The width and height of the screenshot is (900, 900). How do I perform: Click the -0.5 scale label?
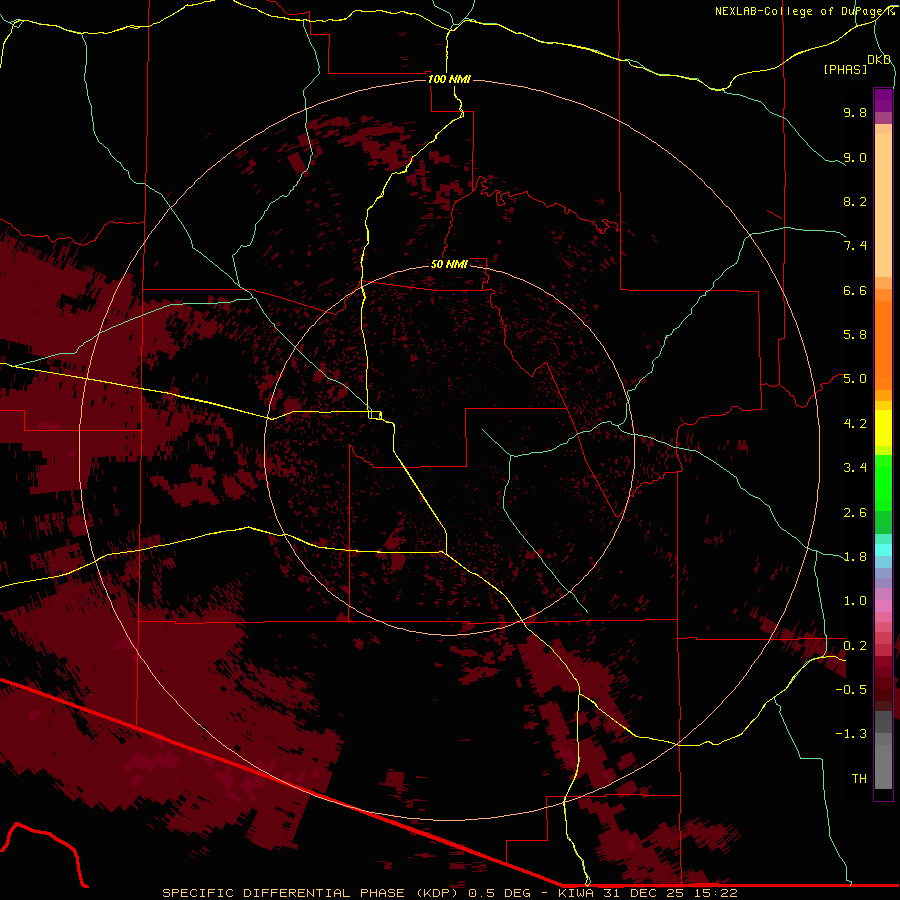pyautogui.click(x=851, y=690)
